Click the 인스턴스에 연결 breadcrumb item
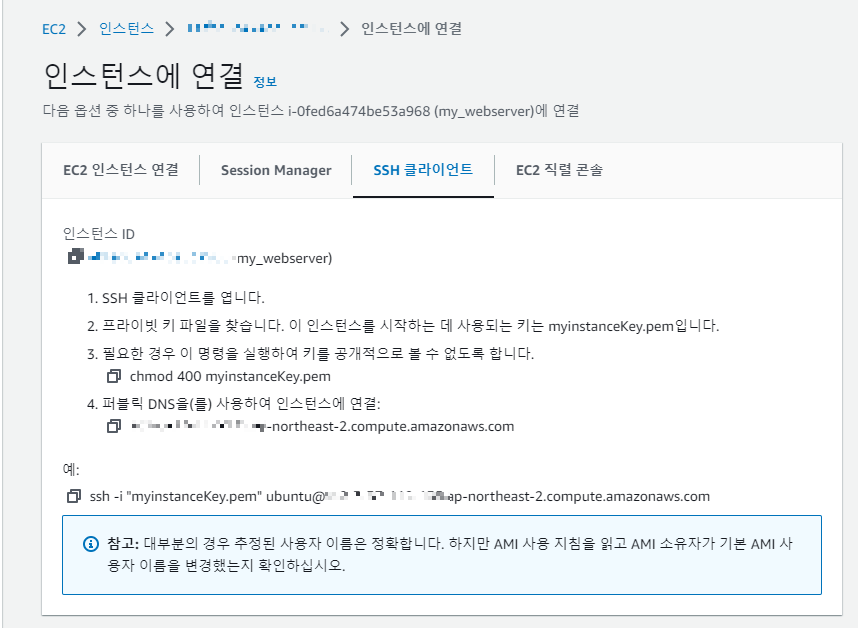Viewport: 858px width, 628px height. (411, 28)
